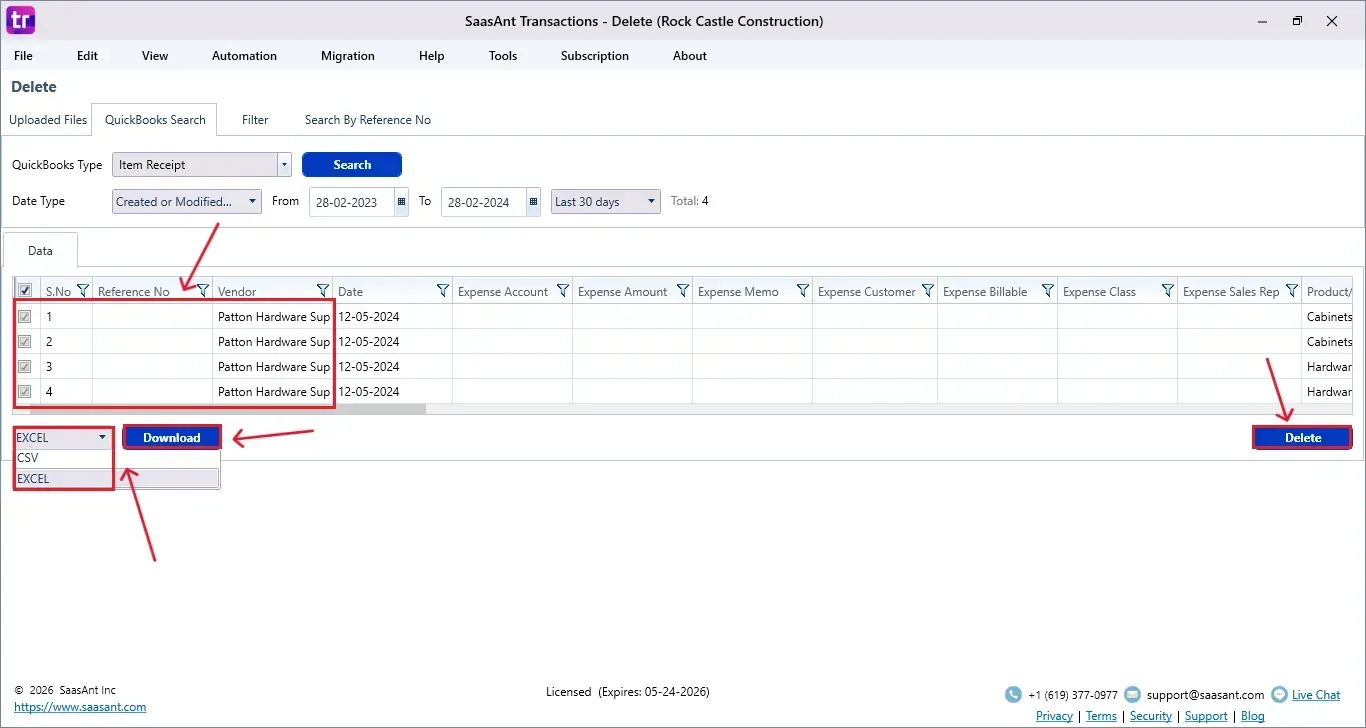The image size is (1366, 728).
Task: Open the Support link
Action: pyautogui.click(x=1206, y=716)
